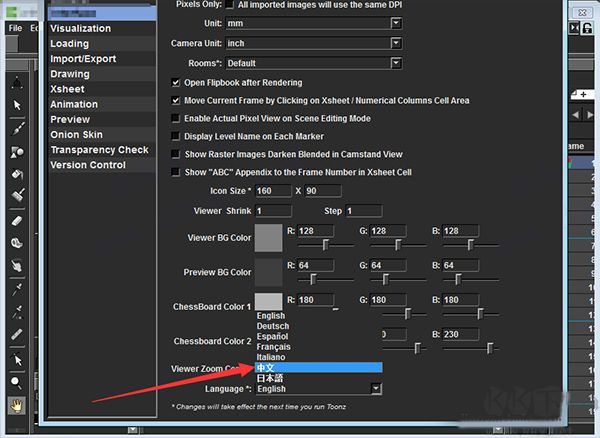Screen dimensions: 600x438
Task: Select the Zoom magnifier tool
Action: coord(16,382)
